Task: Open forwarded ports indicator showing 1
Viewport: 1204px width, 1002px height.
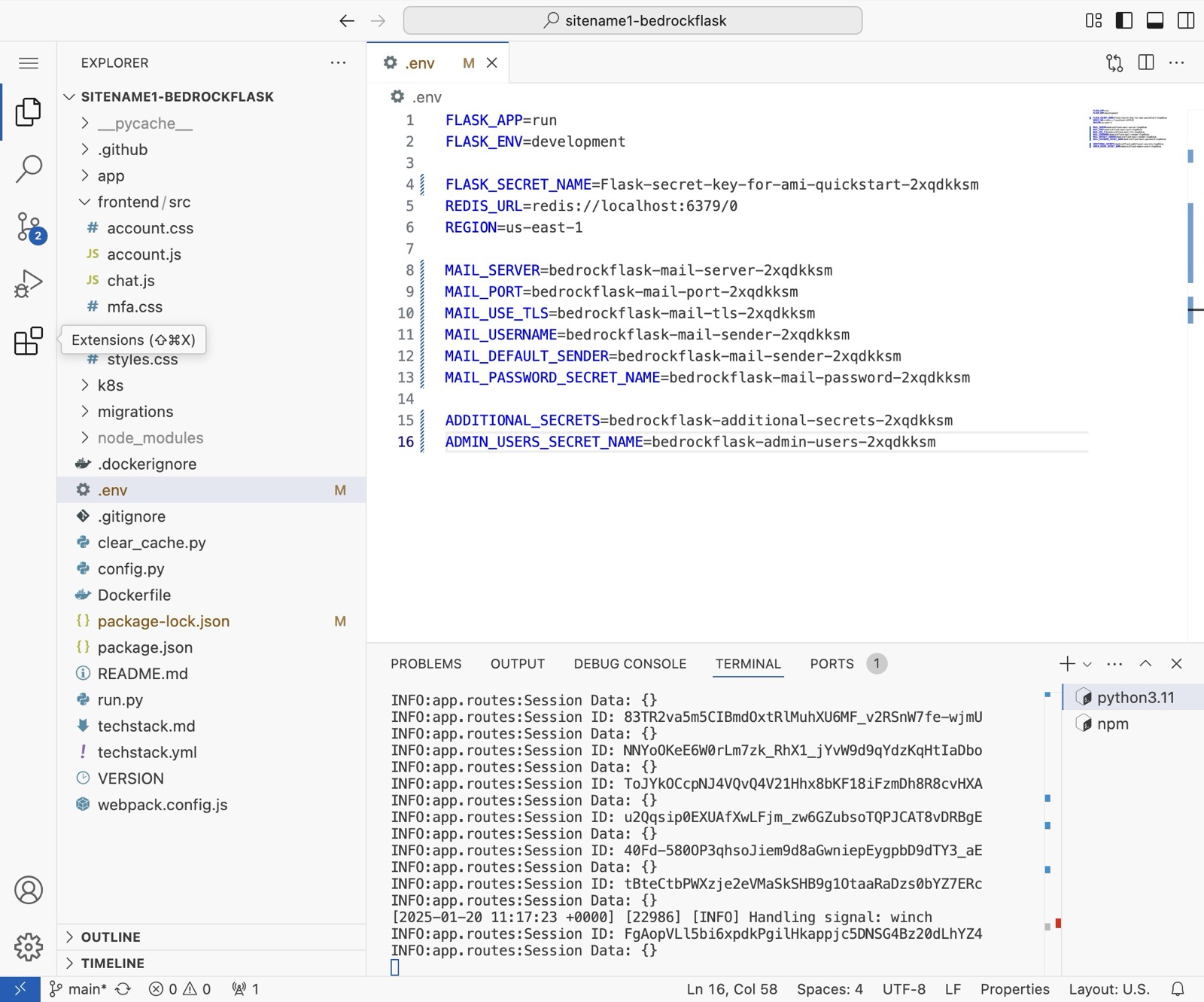Action: [x=245, y=989]
